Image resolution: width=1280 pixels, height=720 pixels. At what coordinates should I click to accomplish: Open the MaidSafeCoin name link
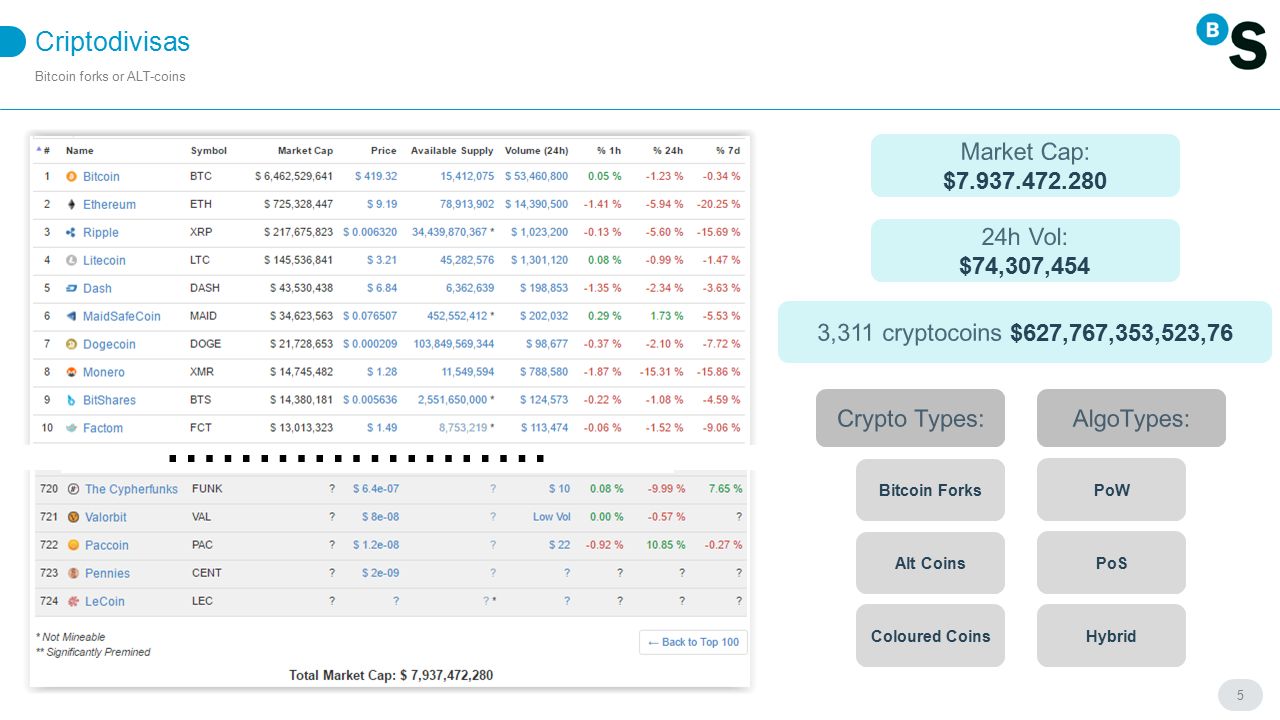pos(122,316)
